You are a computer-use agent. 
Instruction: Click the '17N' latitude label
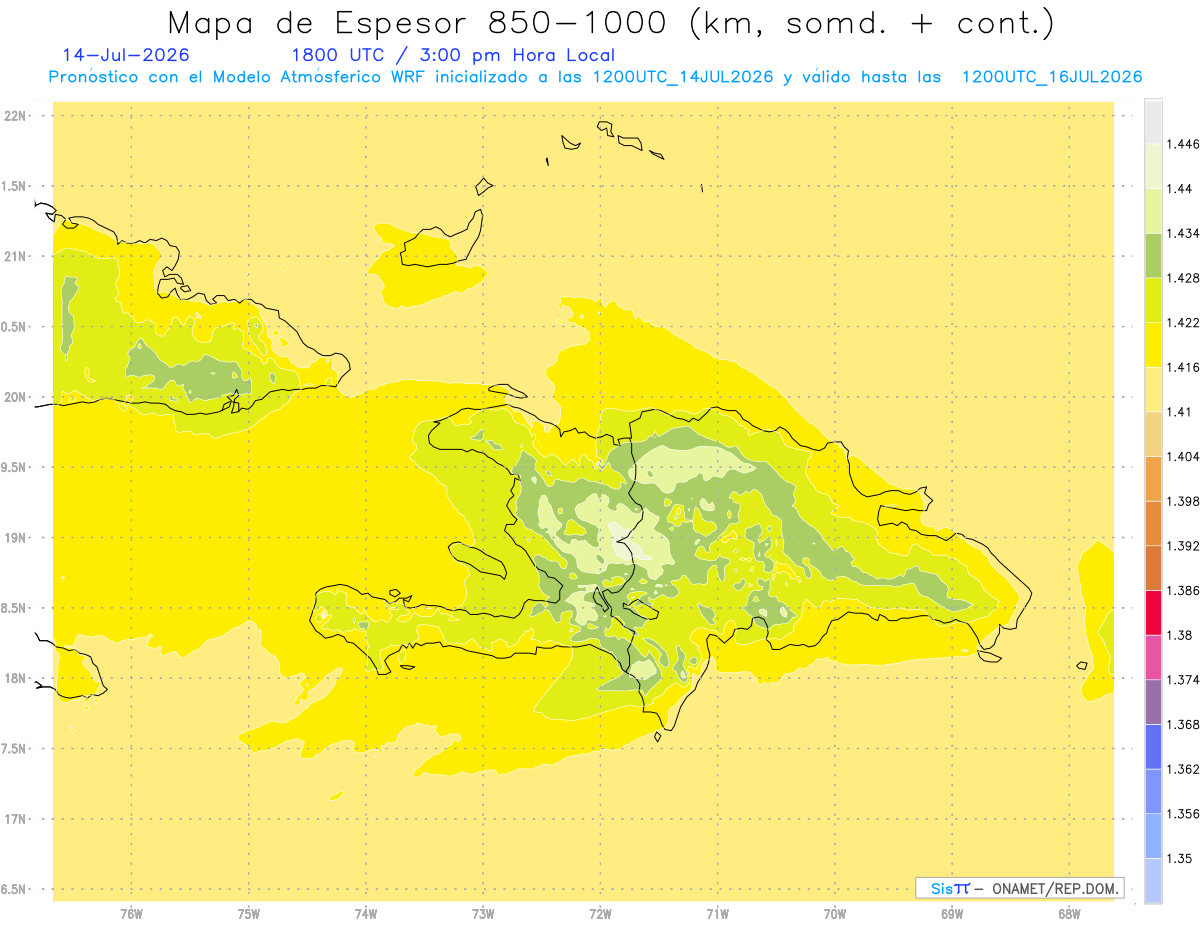point(16,819)
